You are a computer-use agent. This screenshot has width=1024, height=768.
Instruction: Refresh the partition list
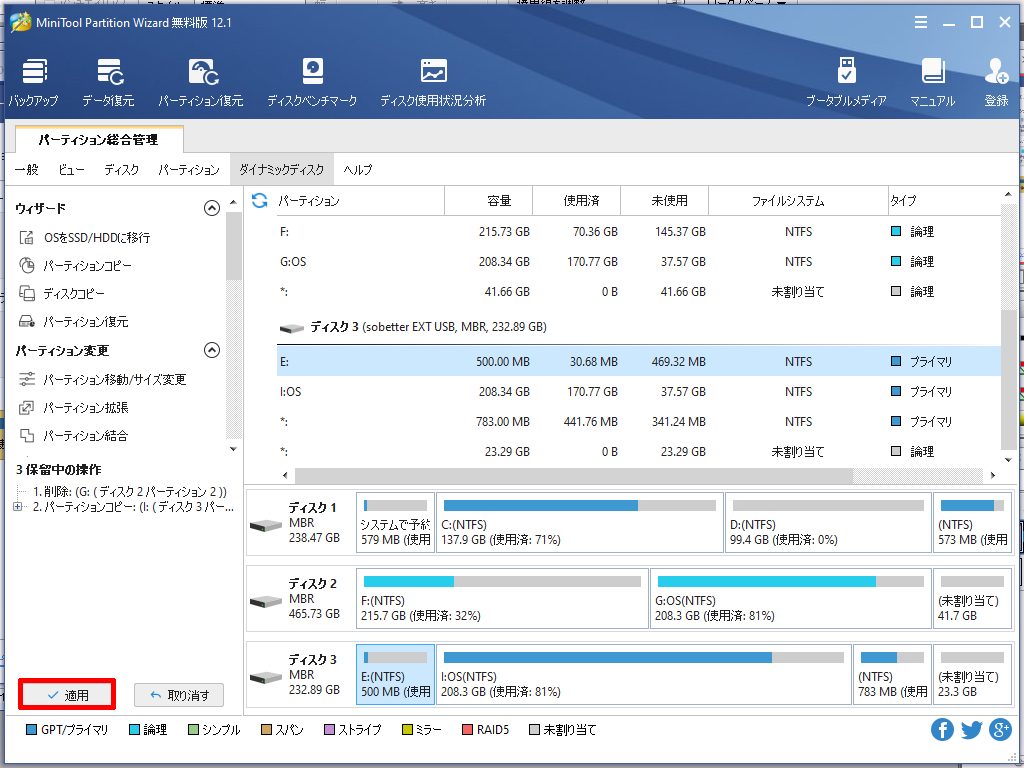click(x=259, y=200)
